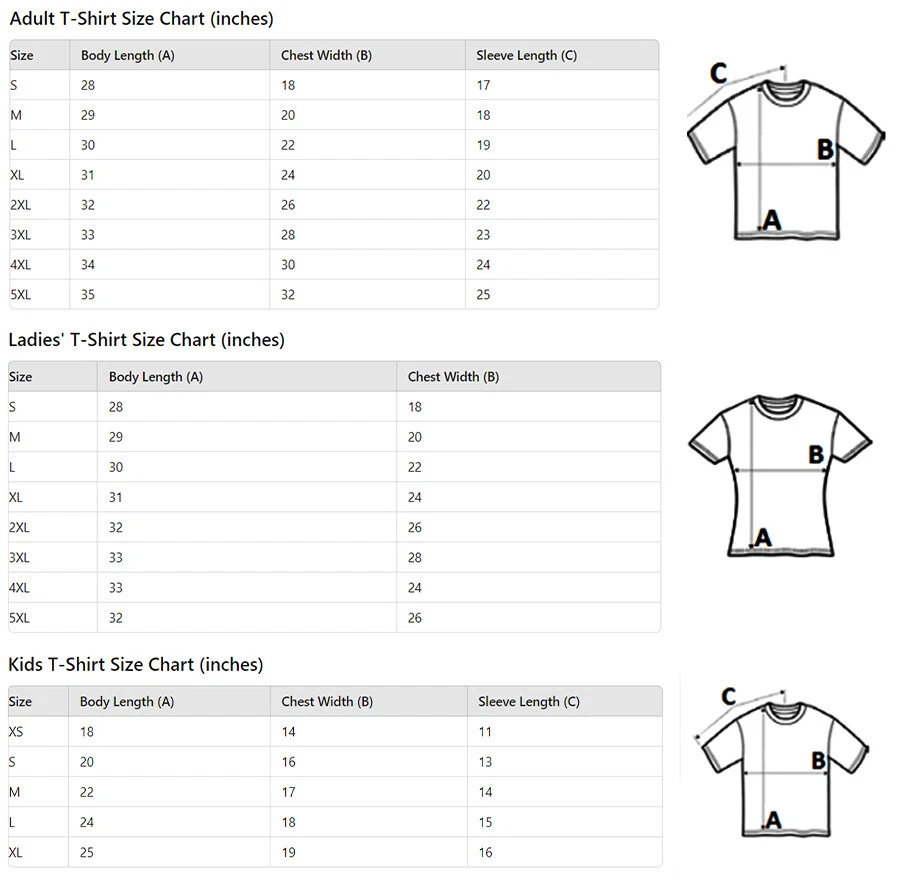This screenshot has height=887, width=900.
Task: Select the 5XL size cell in Adult chart
Action: click(21, 295)
